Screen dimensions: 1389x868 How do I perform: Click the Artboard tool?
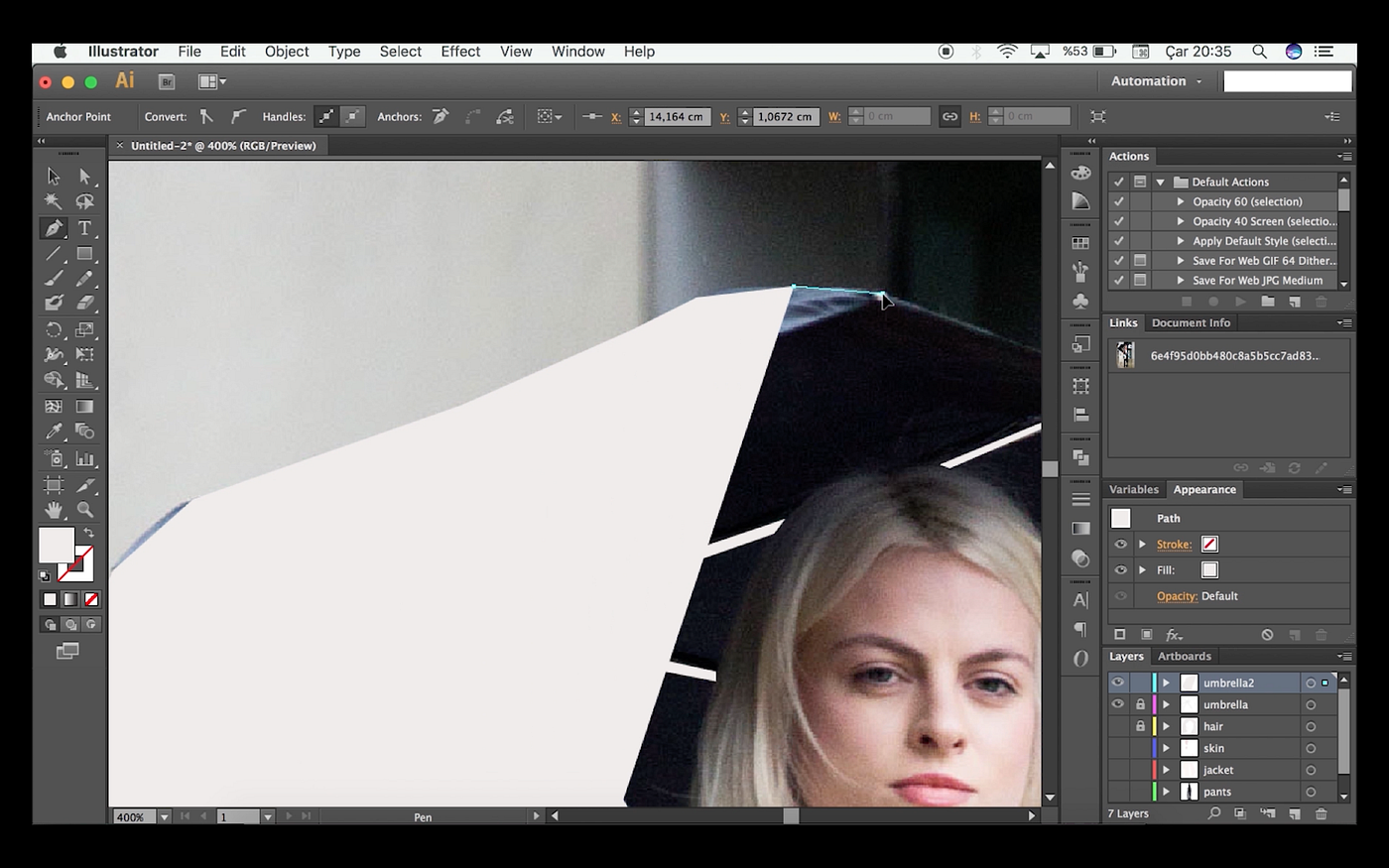click(x=54, y=485)
